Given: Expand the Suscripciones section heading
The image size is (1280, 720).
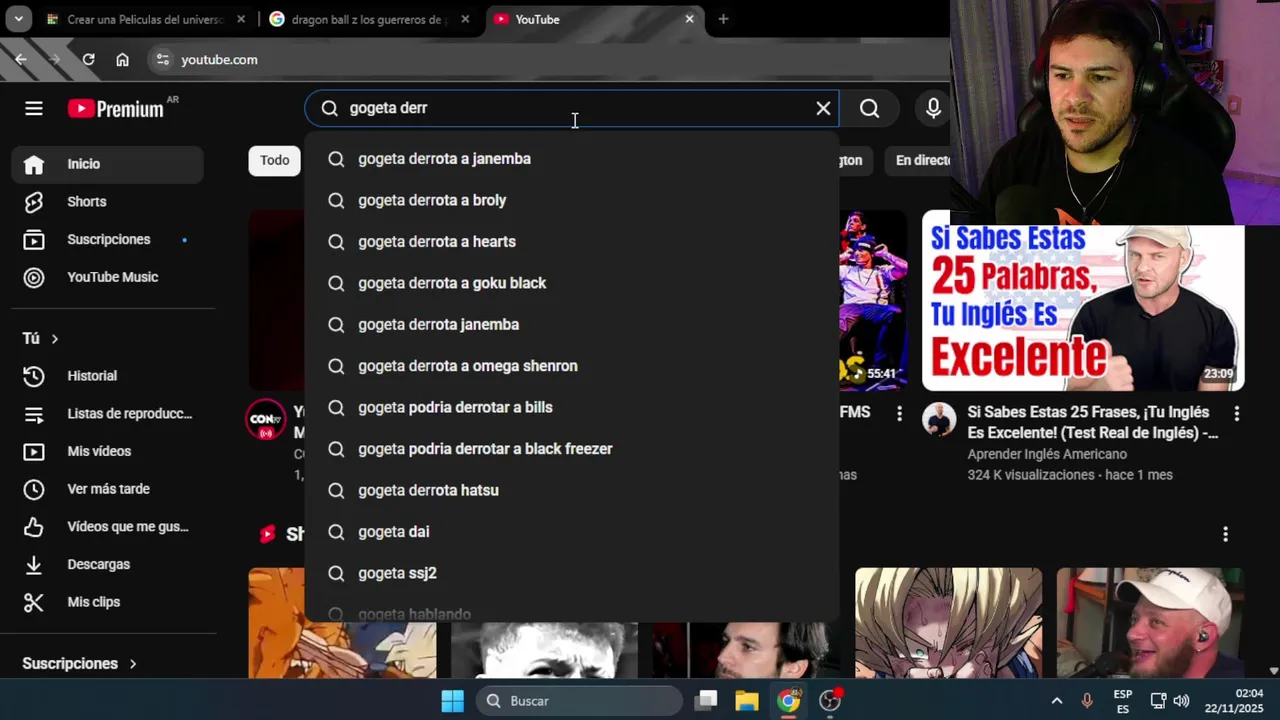Looking at the screenshot, I should [79, 664].
